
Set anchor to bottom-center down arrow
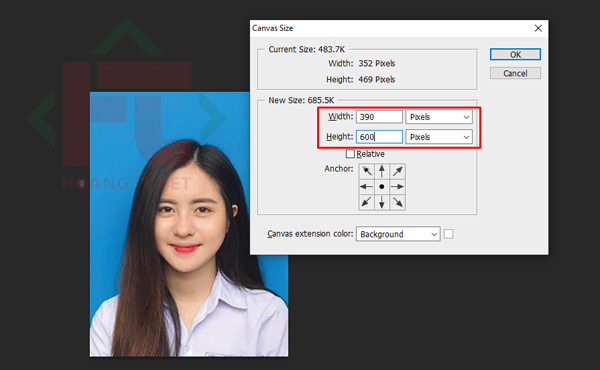[x=382, y=202]
